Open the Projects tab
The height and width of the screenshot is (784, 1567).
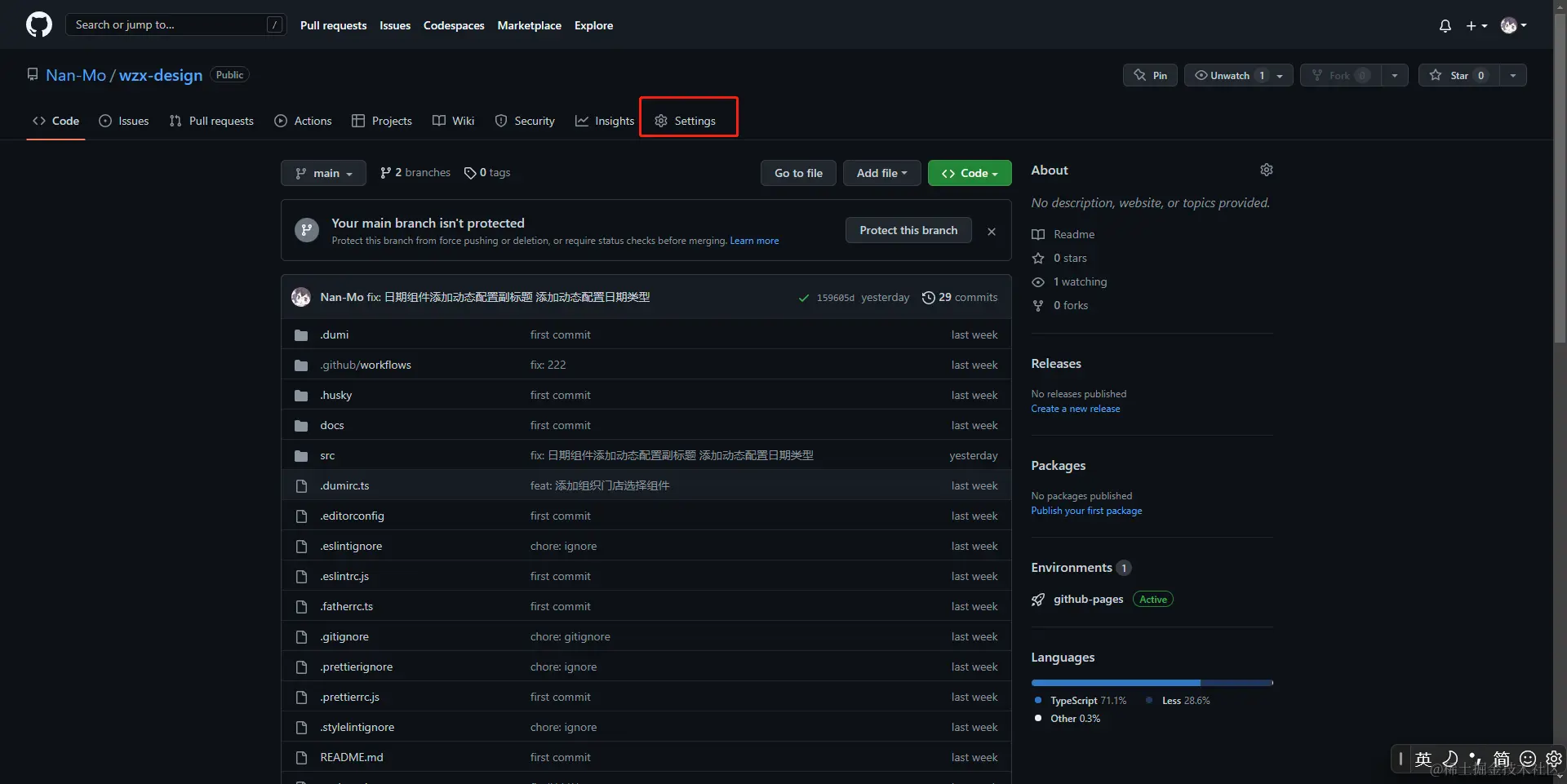(382, 121)
